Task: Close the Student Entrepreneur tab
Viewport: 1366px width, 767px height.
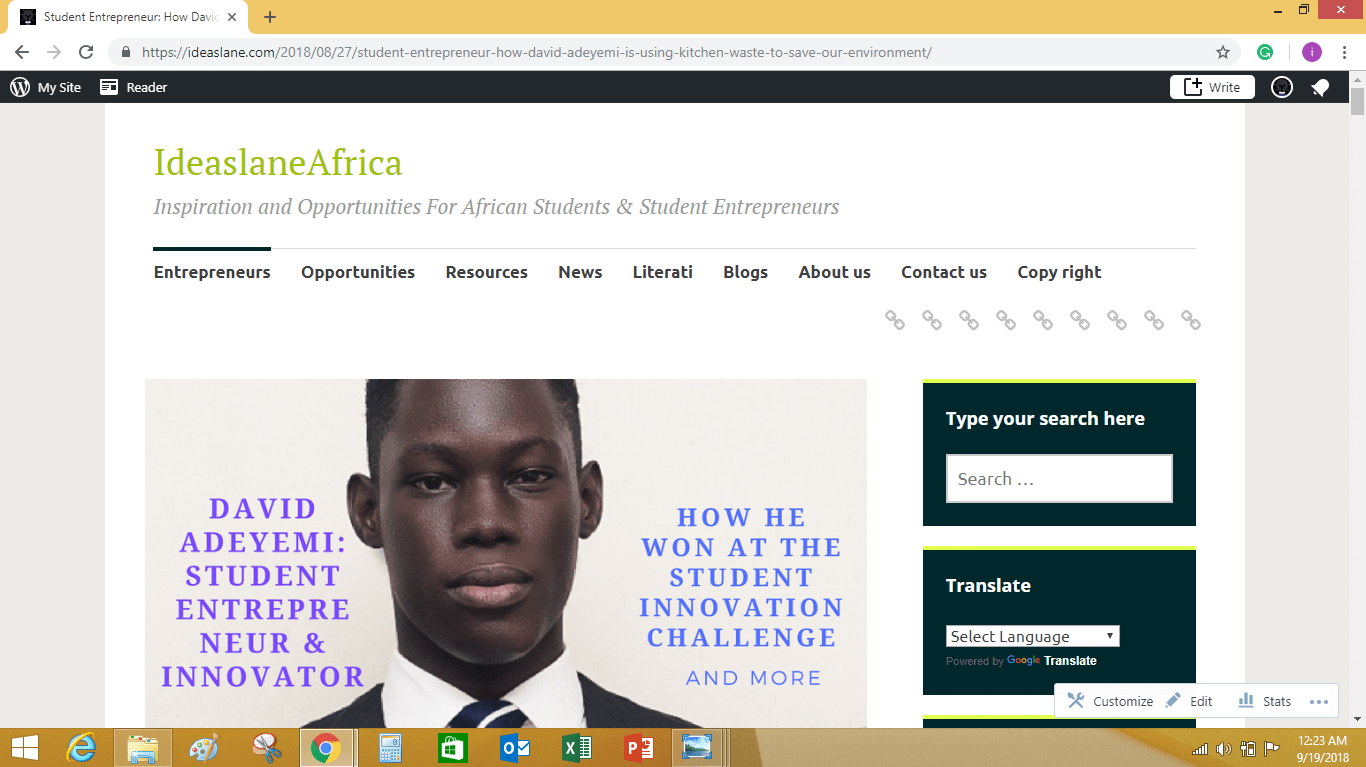Action: [232, 17]
